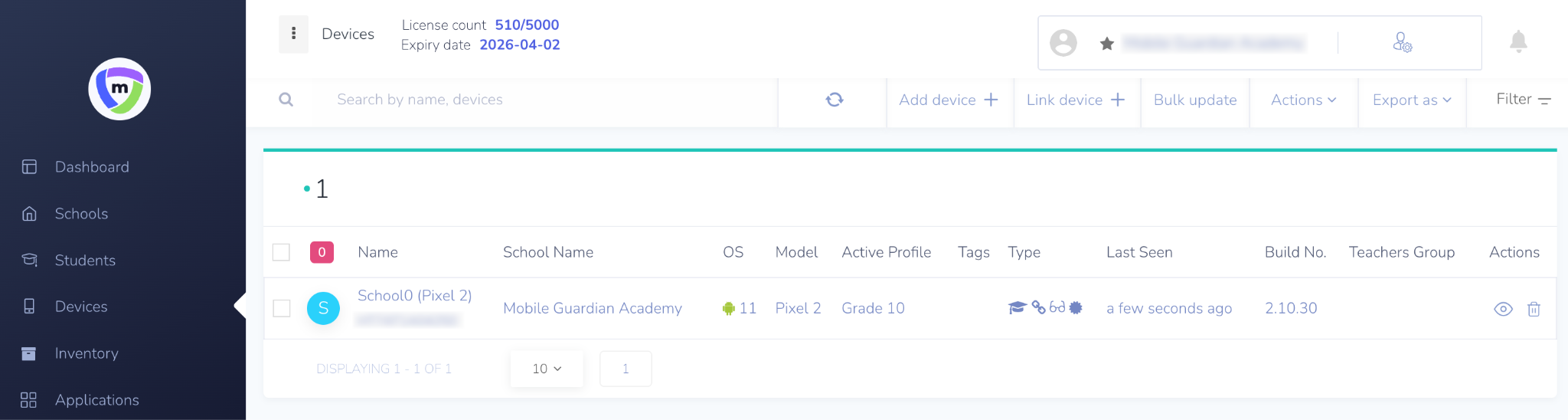Open the Export as dropdown
1568x420 pixels.
pos(1411,100)
